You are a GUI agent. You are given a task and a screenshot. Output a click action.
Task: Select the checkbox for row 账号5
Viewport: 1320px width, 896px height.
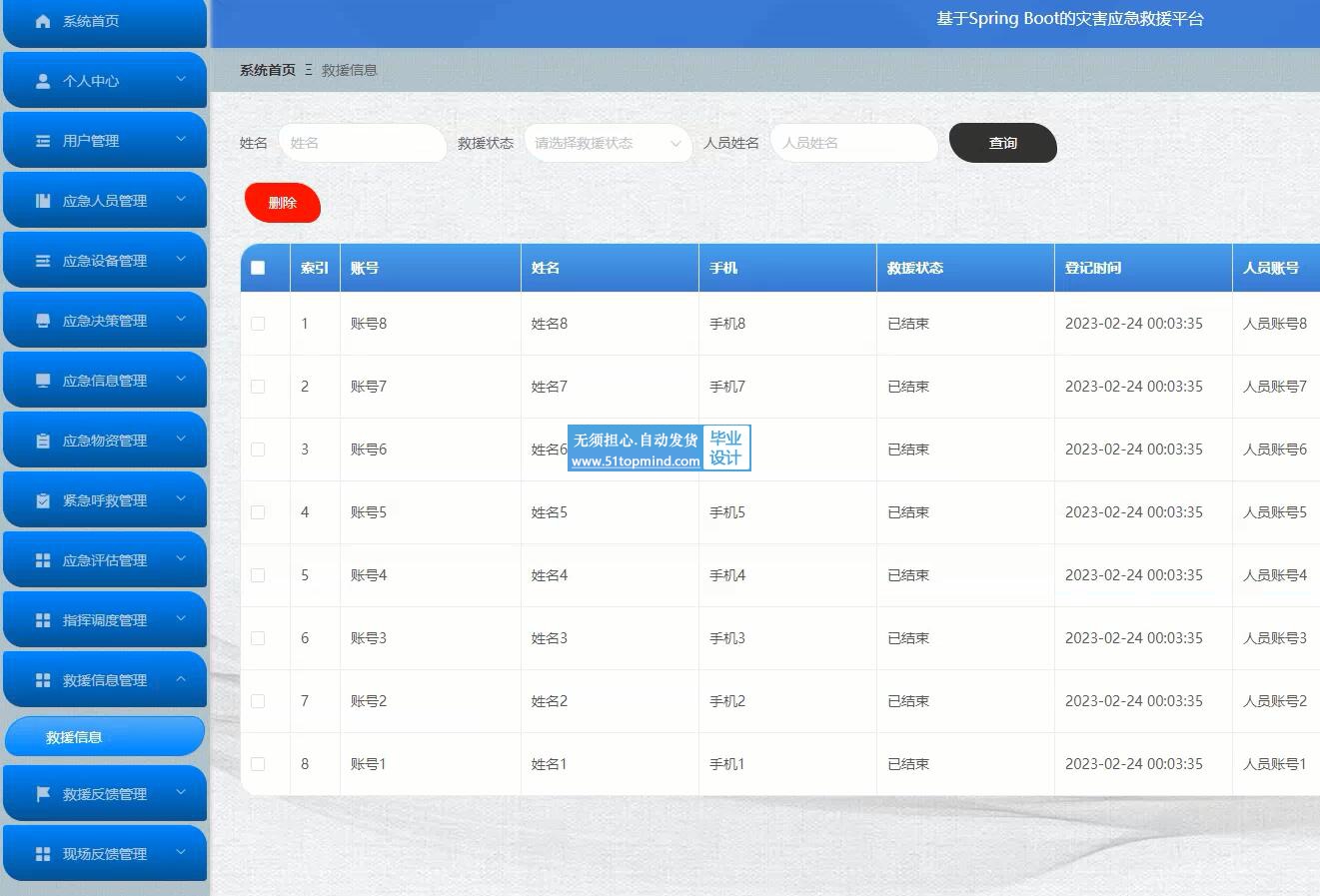258,512
